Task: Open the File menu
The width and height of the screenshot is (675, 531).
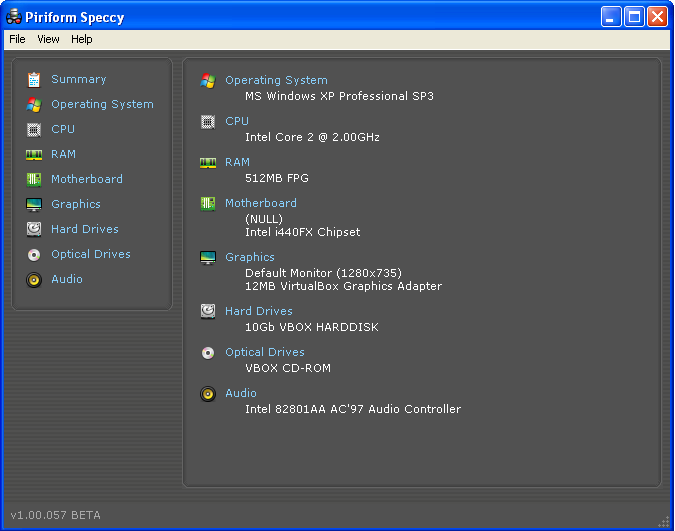Action: (x=17, y=40)
